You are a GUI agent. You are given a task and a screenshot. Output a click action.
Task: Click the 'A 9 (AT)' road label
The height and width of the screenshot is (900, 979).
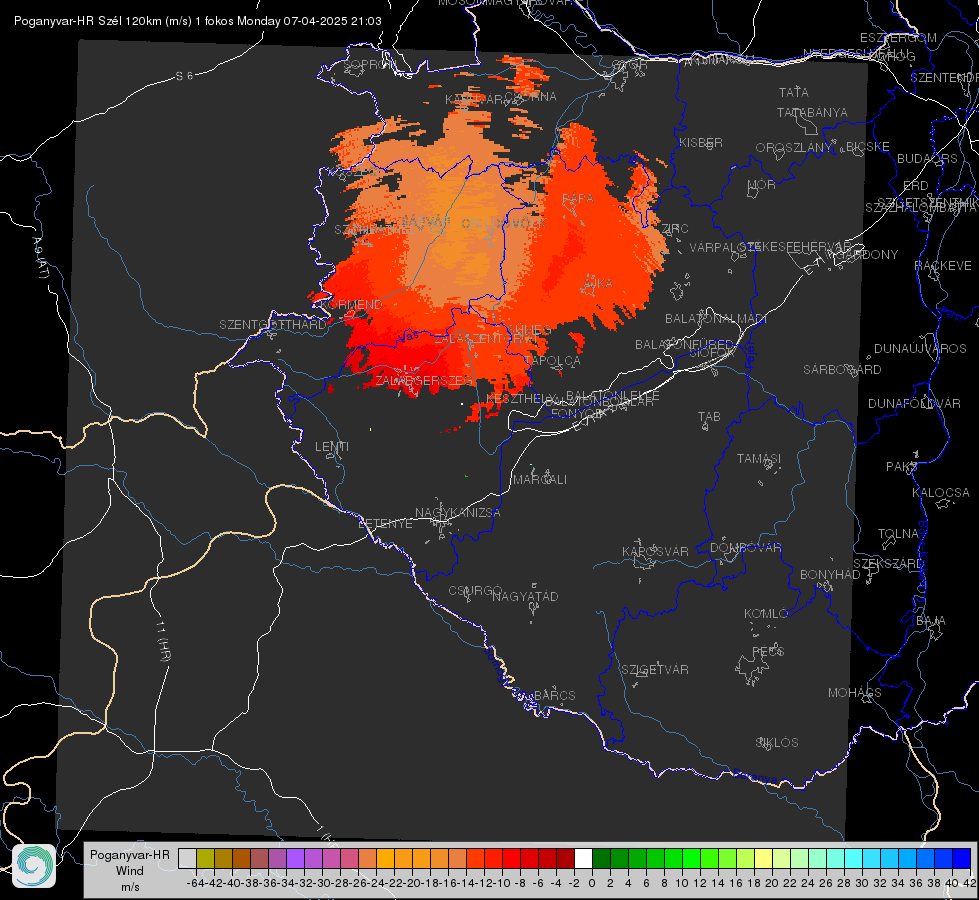click(x=40, y=258)
